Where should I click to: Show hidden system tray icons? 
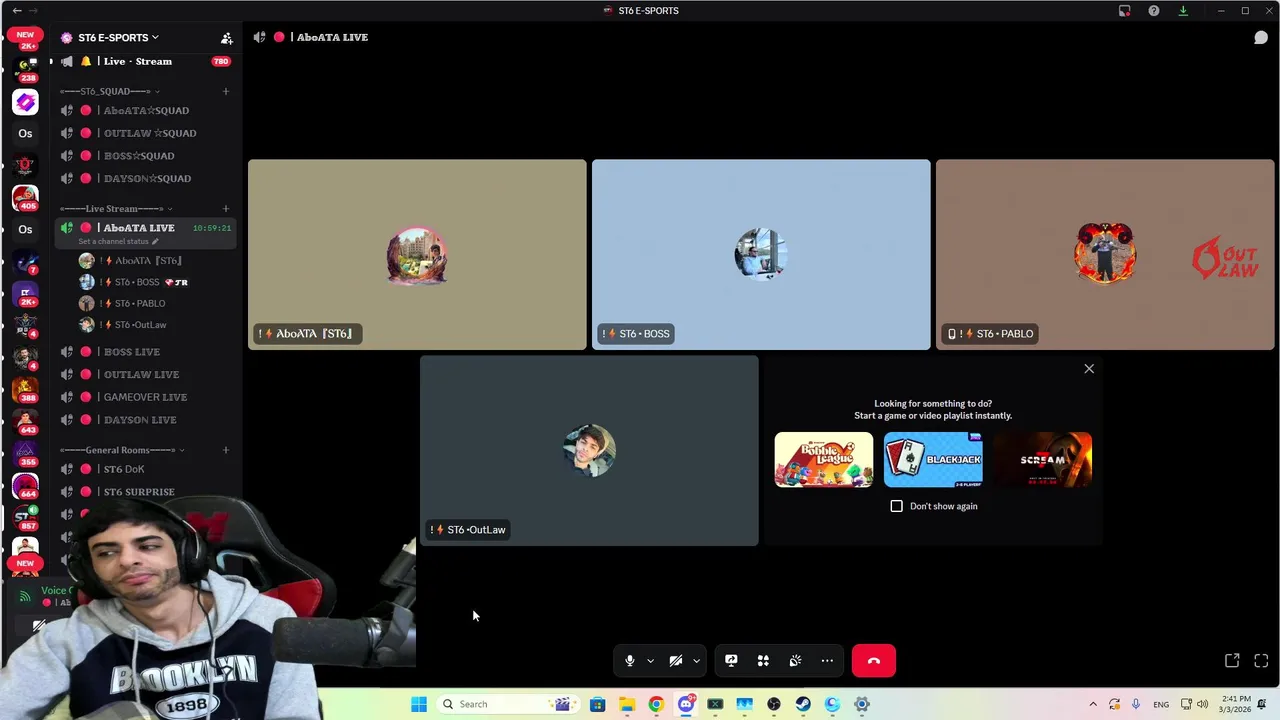(1093, 704)
